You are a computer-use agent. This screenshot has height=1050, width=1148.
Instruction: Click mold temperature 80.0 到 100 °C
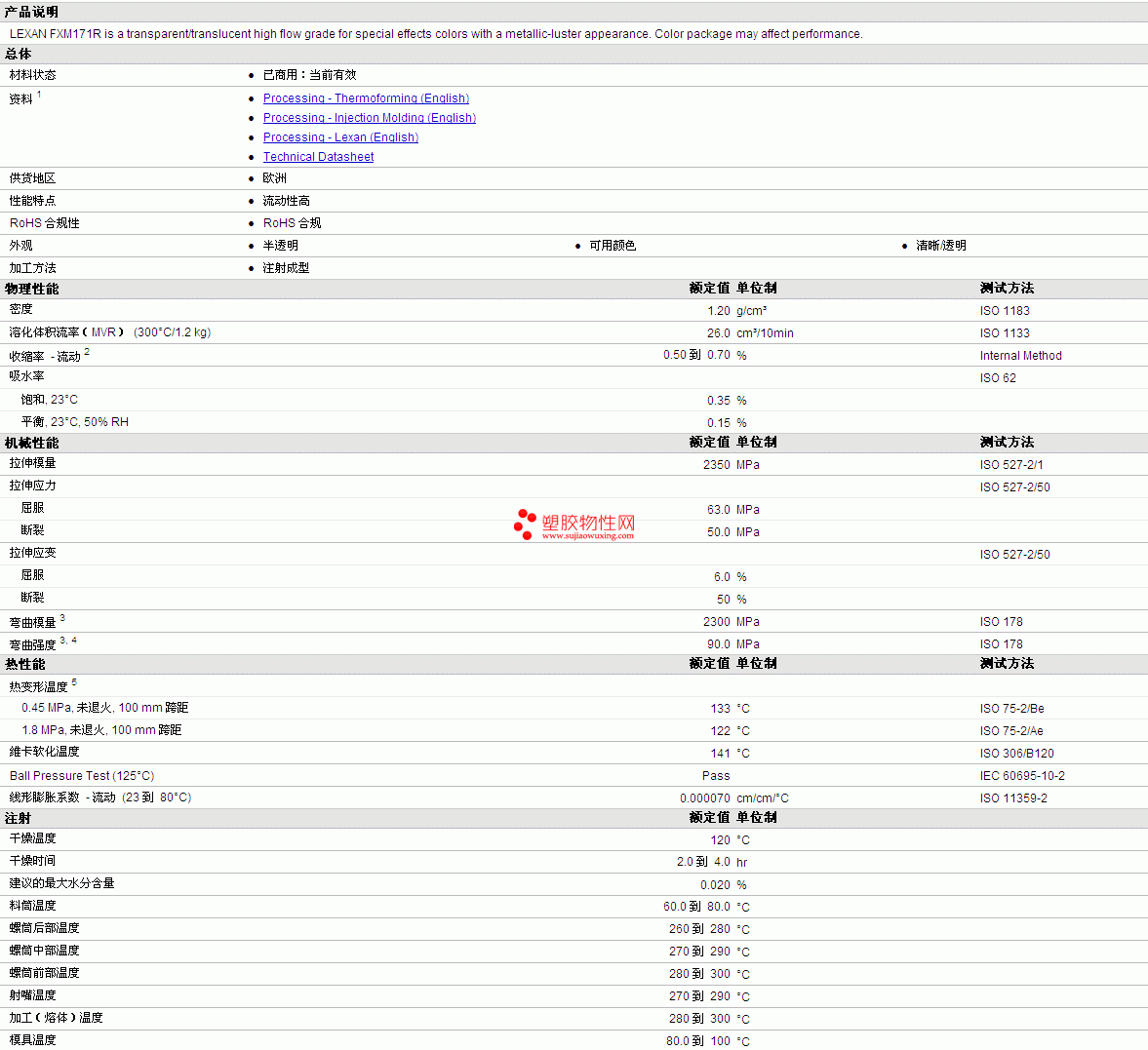(708, 1040)
